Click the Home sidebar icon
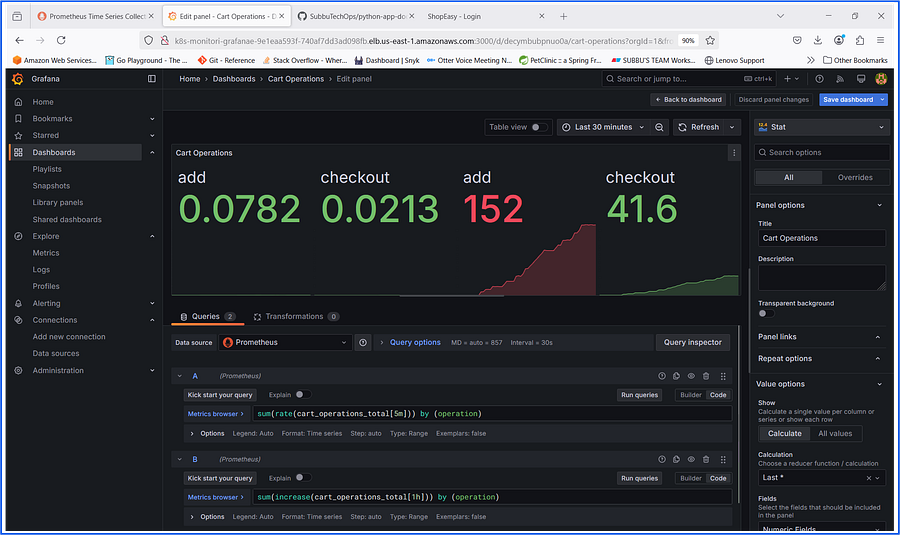Image resolution: width=900 pixels, height=535 pixels. pyautogui.click(x=18, y=102)
